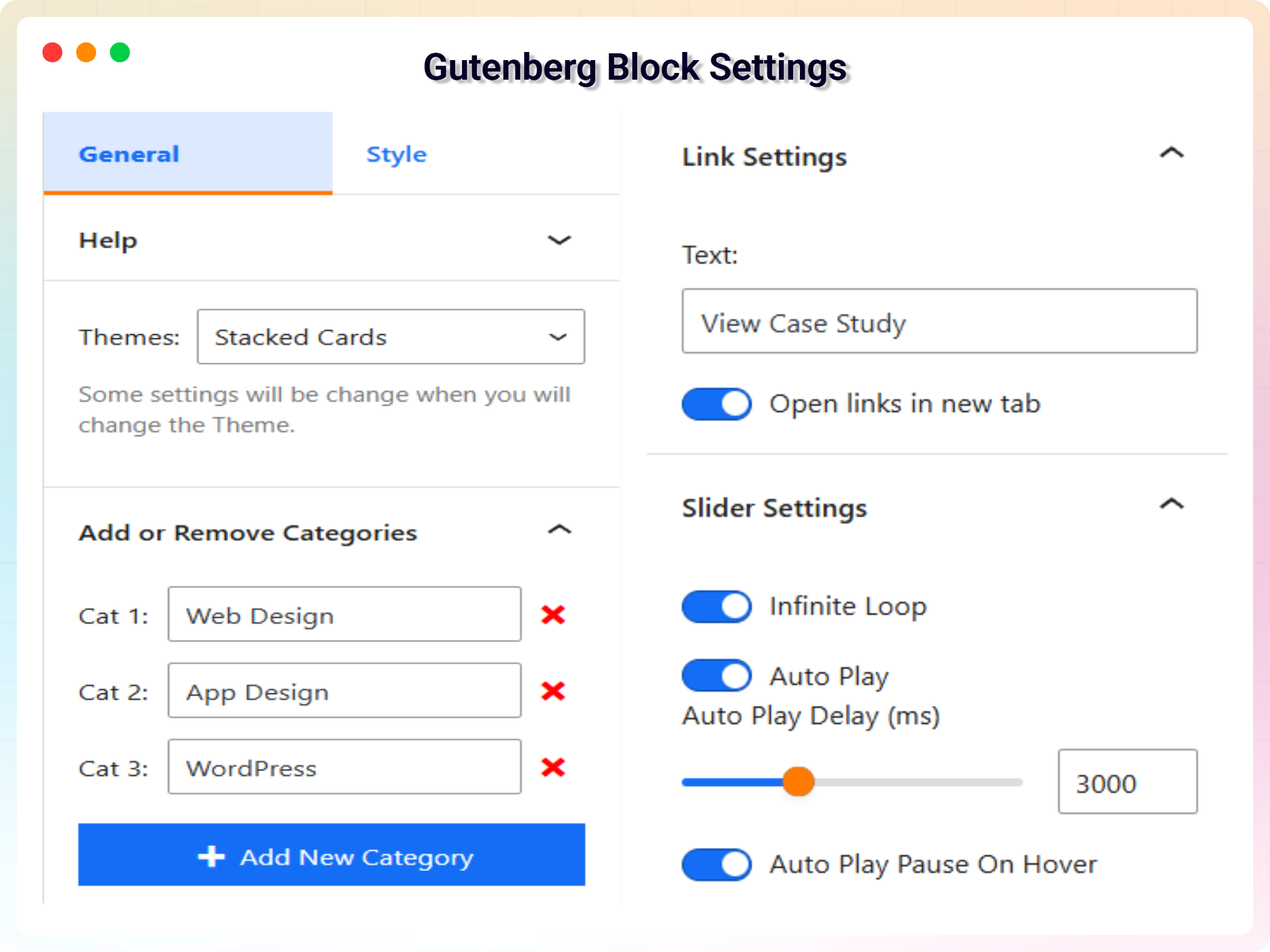Image resolution: width=1270 pixels, height=952 pixels.
Task: Collapse the Add or Remove Categories section
Action: [559, 531]
